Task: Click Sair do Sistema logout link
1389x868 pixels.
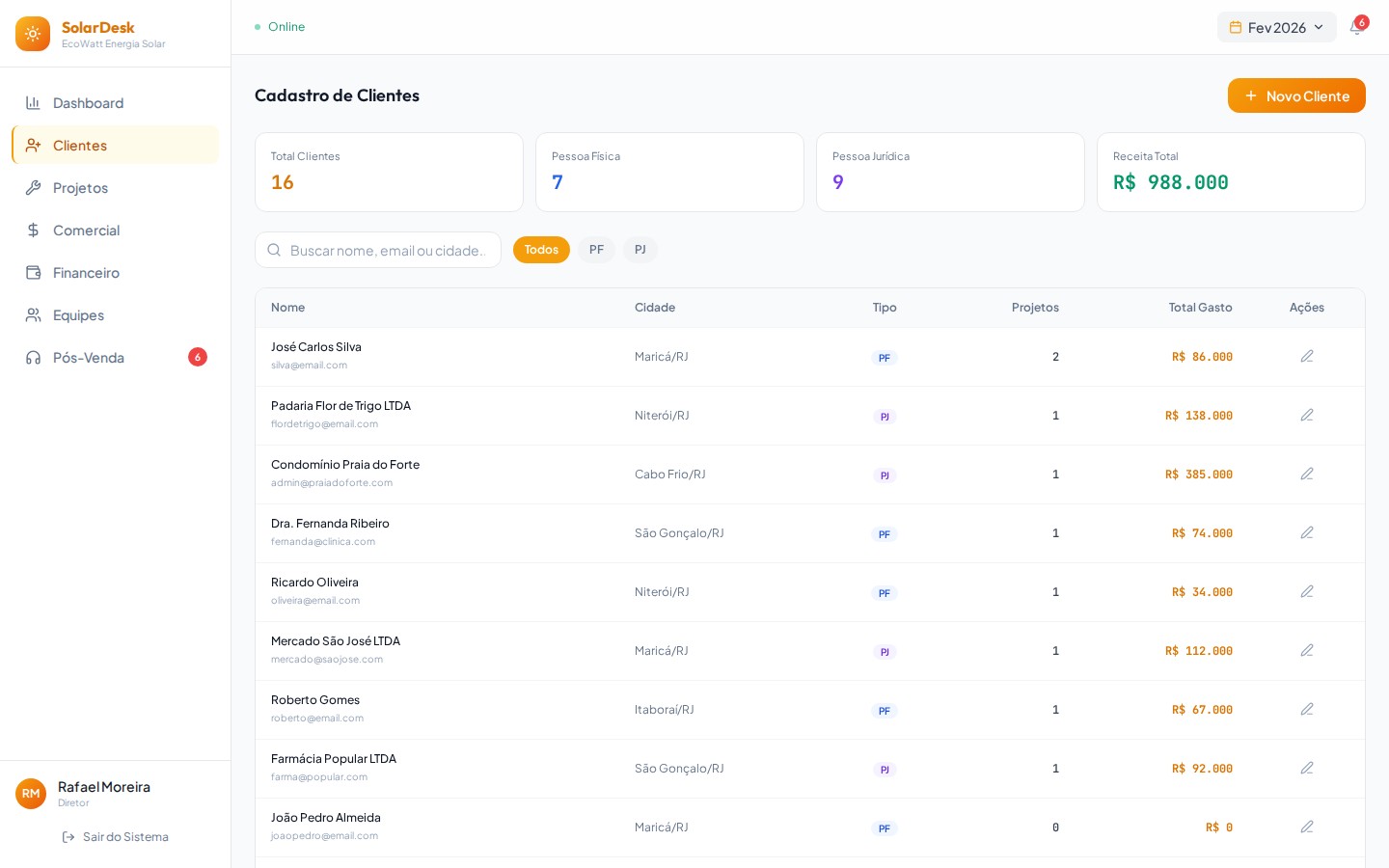Action: pyautogui.click(x=116, y=837)
